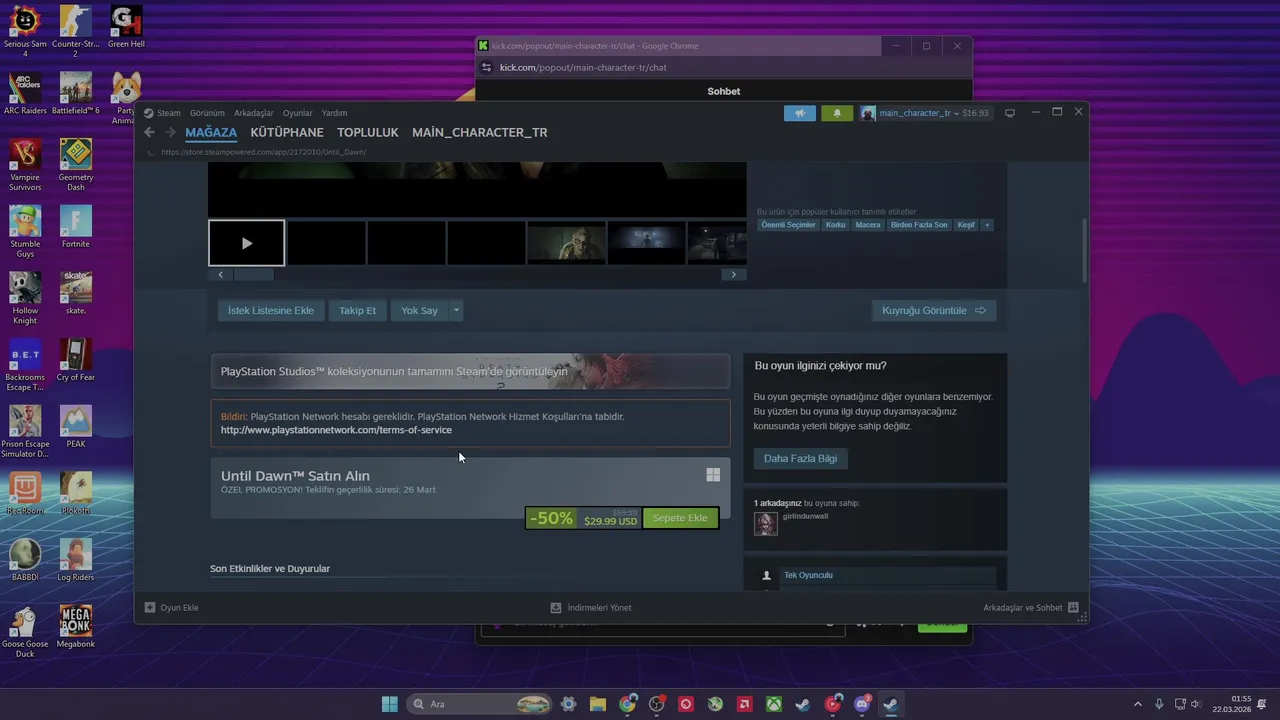Open Arkadaşlar ve Sohbet friends panel
This screenshot has height=720, width=1280.
tap(1030, 607)
